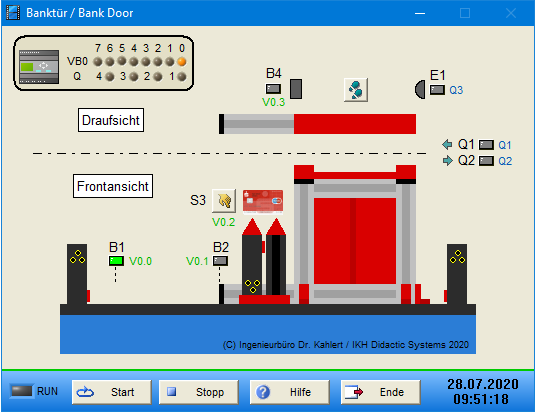The height and width of the screenshot is (412, 536).
Task: Toggle the E1 Q3 output indicator
Action: [437, 90]
